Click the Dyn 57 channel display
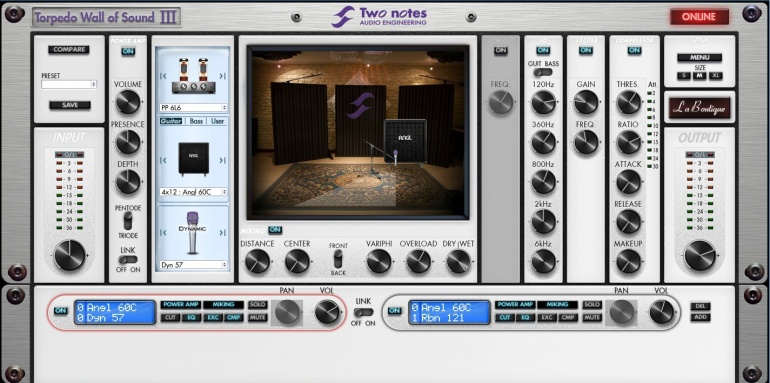This screenshot has width=770, height=383. pyautogui.click(x=115, y=312)
